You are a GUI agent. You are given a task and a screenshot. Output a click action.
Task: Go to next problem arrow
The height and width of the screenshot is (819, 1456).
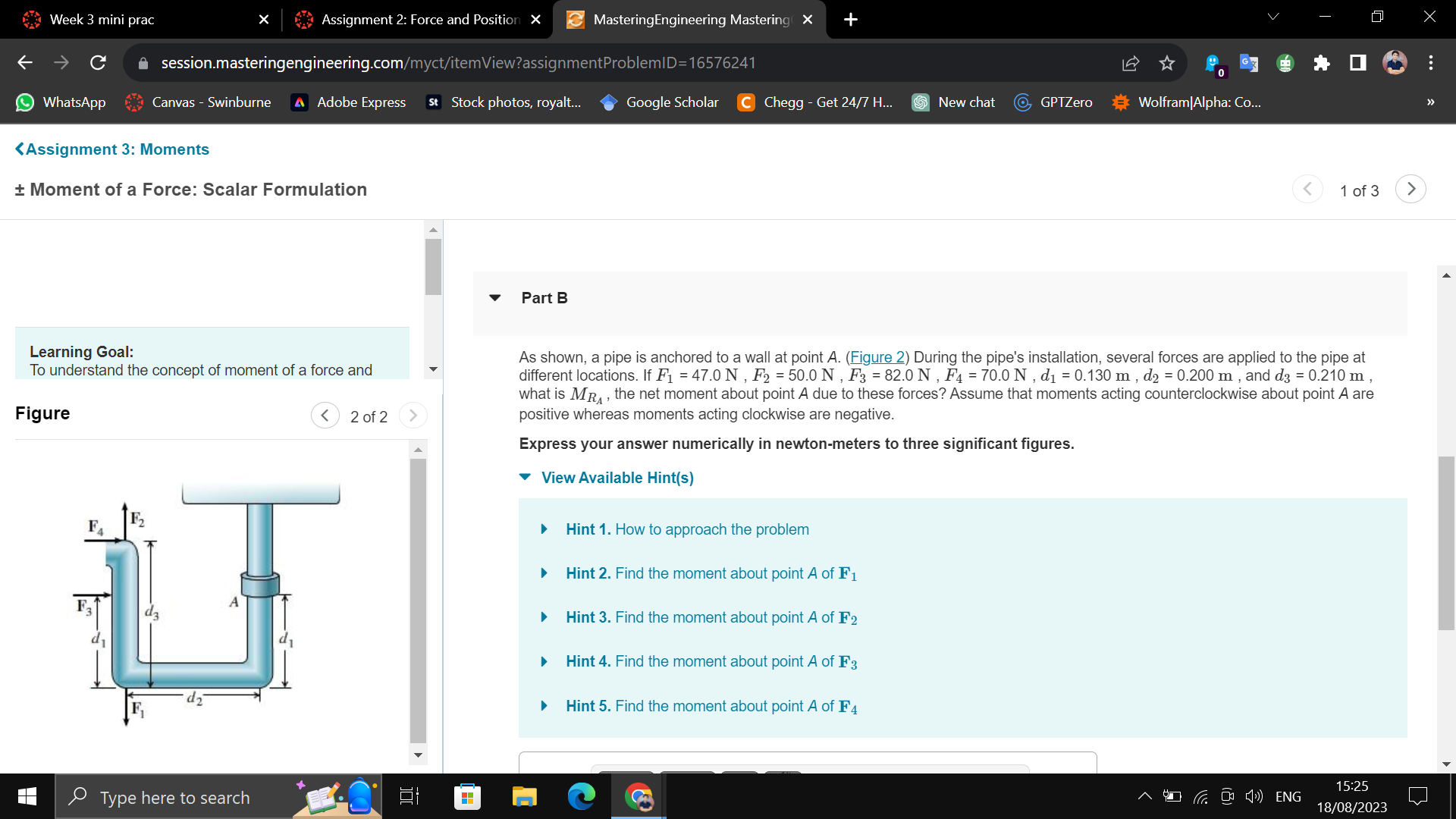point(1410,190)
